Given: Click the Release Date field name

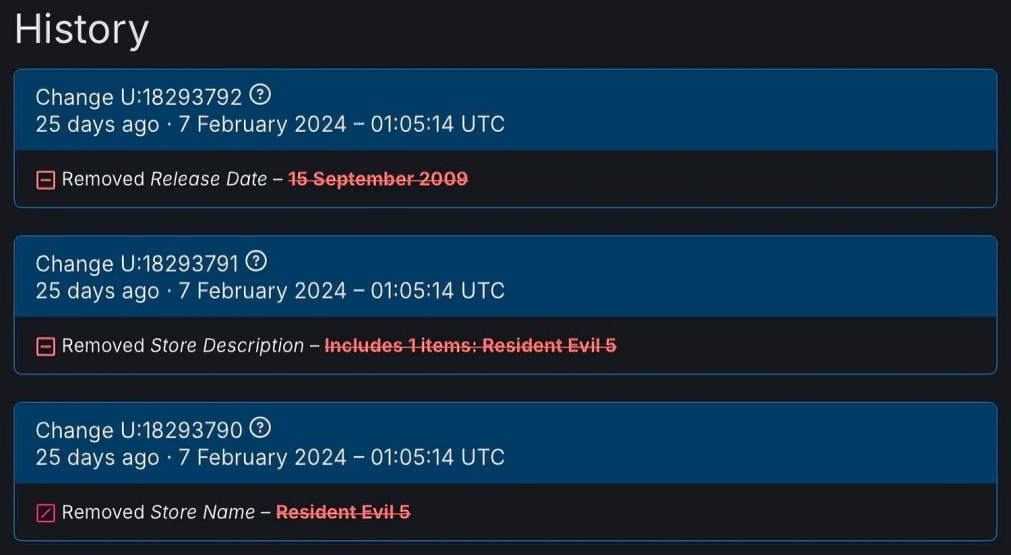Looking at the screenshot, I should click(208, 179).
